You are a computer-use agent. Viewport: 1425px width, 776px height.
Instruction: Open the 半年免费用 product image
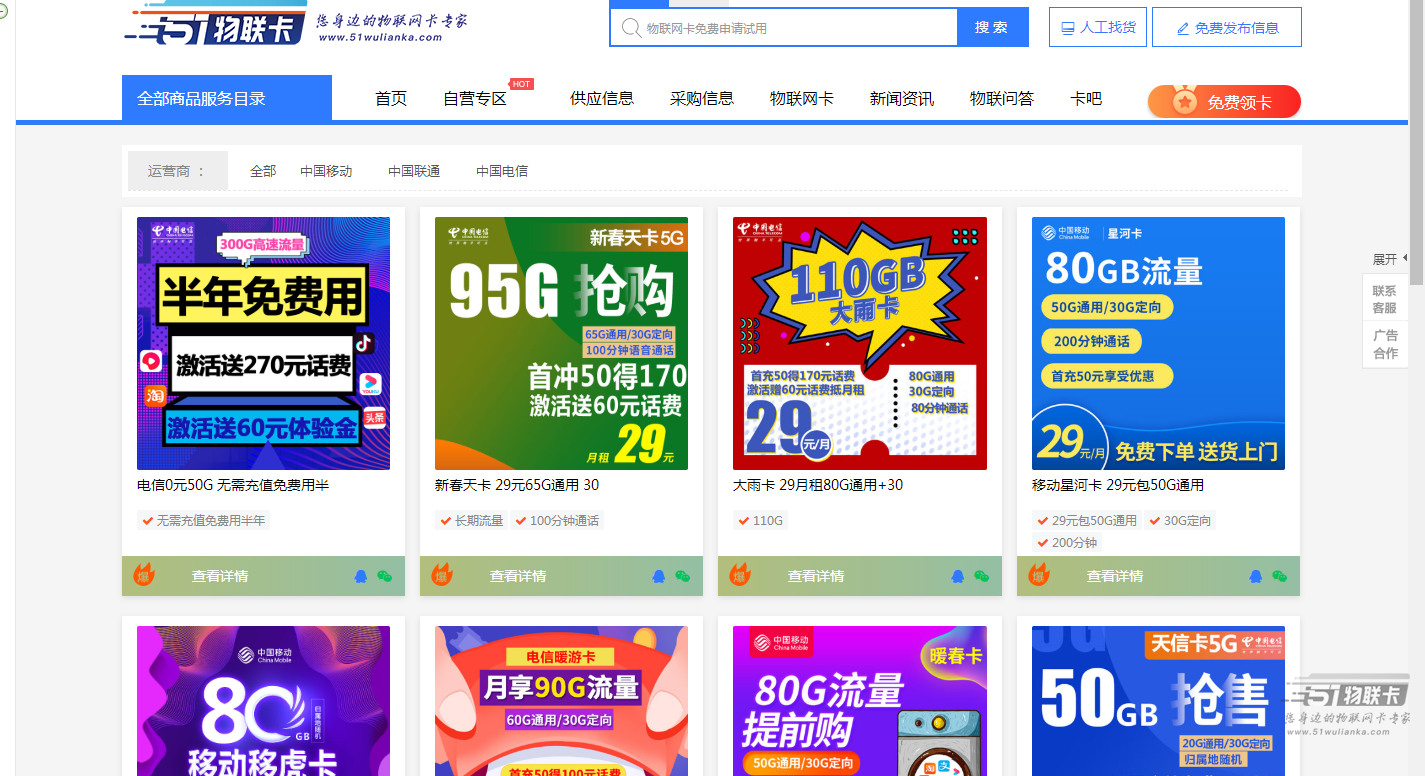point(263,343)
